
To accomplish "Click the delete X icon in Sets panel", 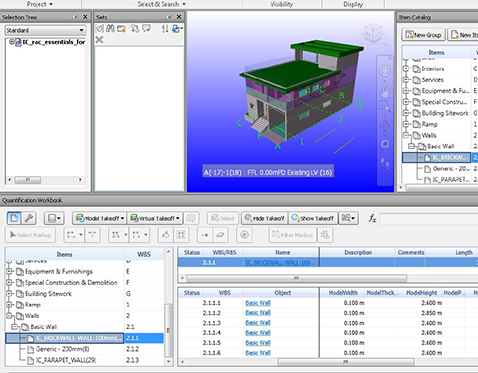I will (x=99, y=40).
